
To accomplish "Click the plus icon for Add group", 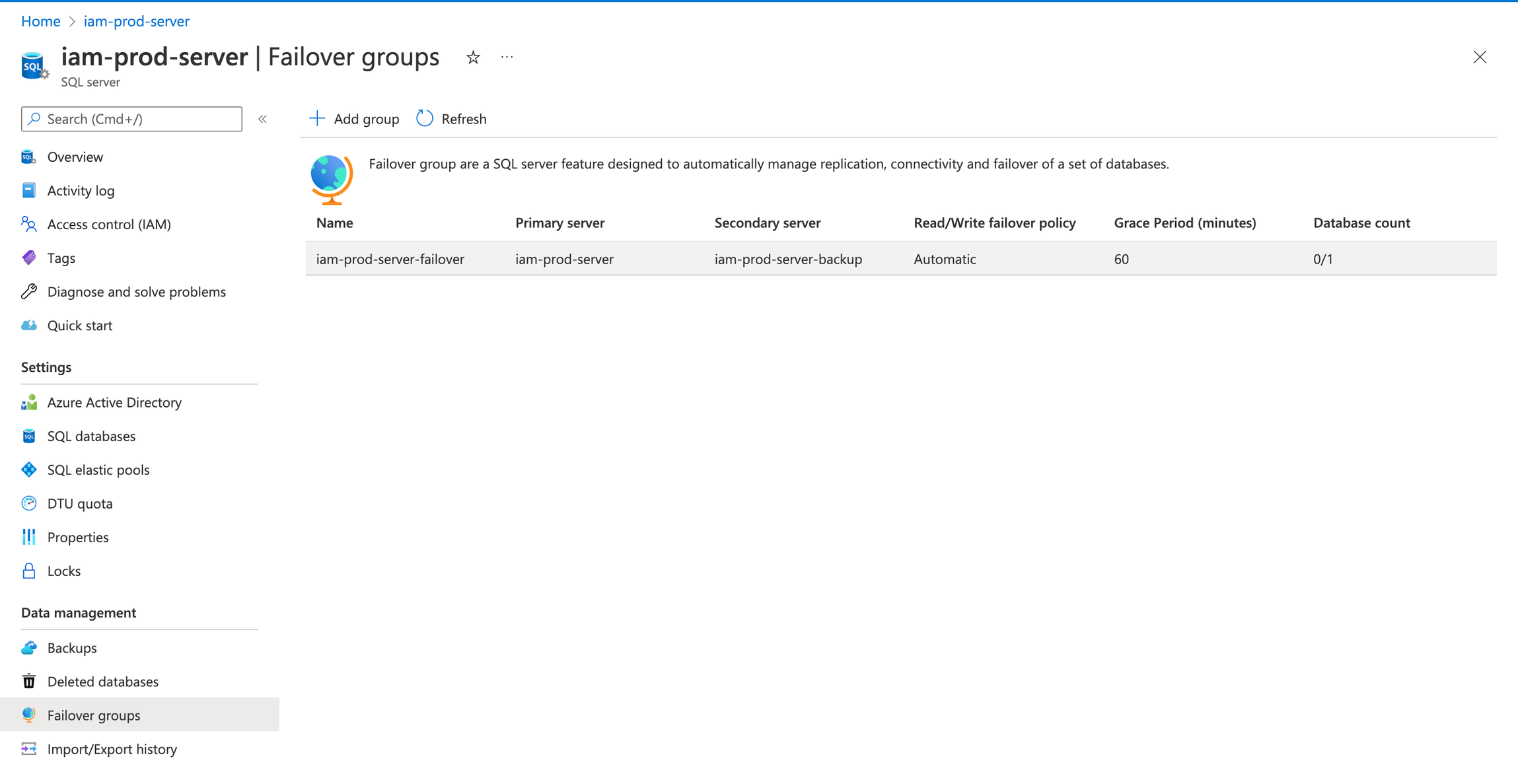I will pos(317,119).
